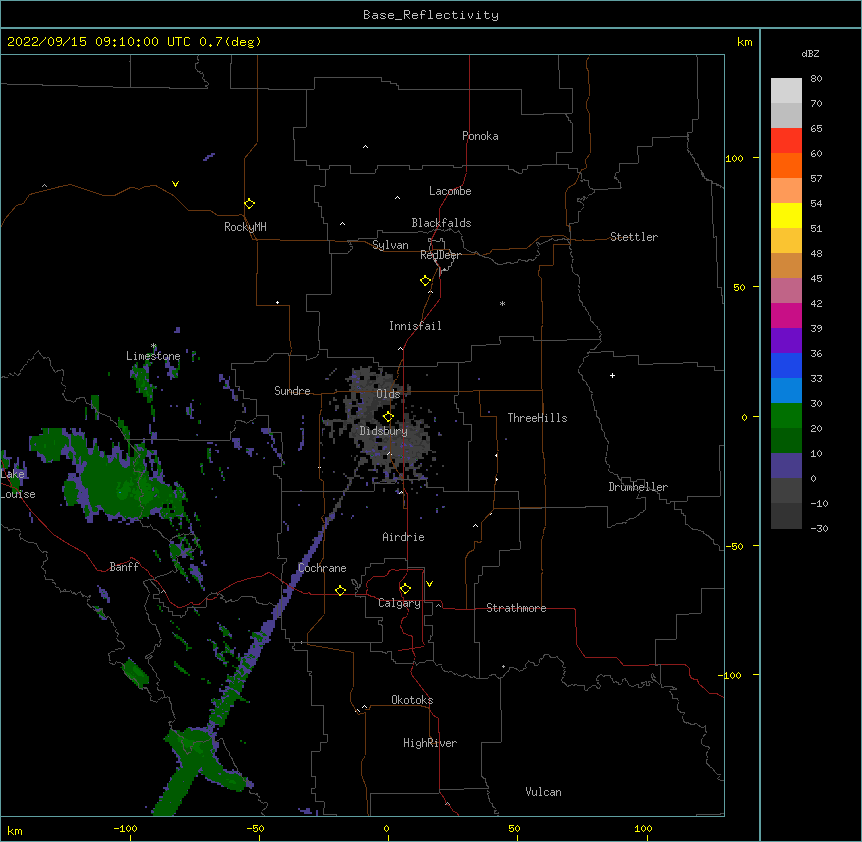Pick the light green 20-30 dBZ swatch
862x842 pixels.
tap(786, 416)
